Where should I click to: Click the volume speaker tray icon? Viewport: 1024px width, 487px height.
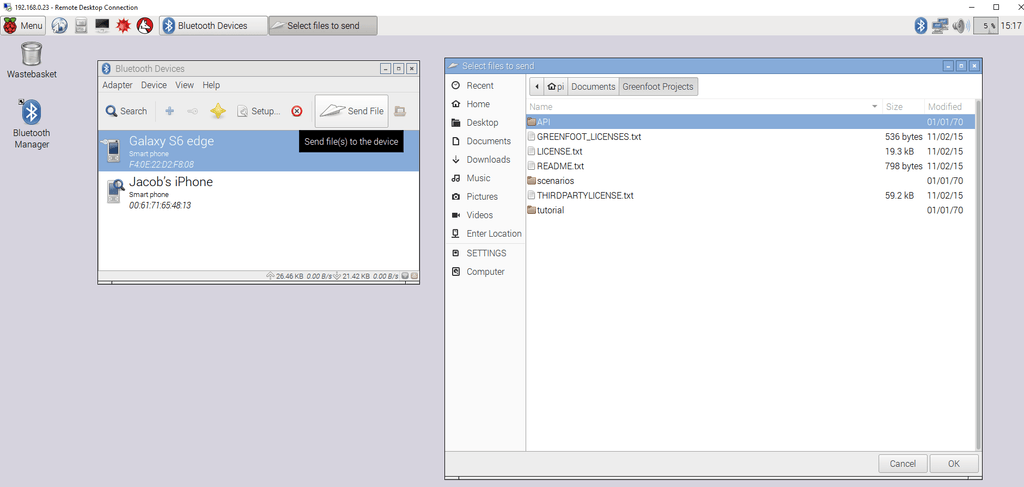[x=960, y=25]
